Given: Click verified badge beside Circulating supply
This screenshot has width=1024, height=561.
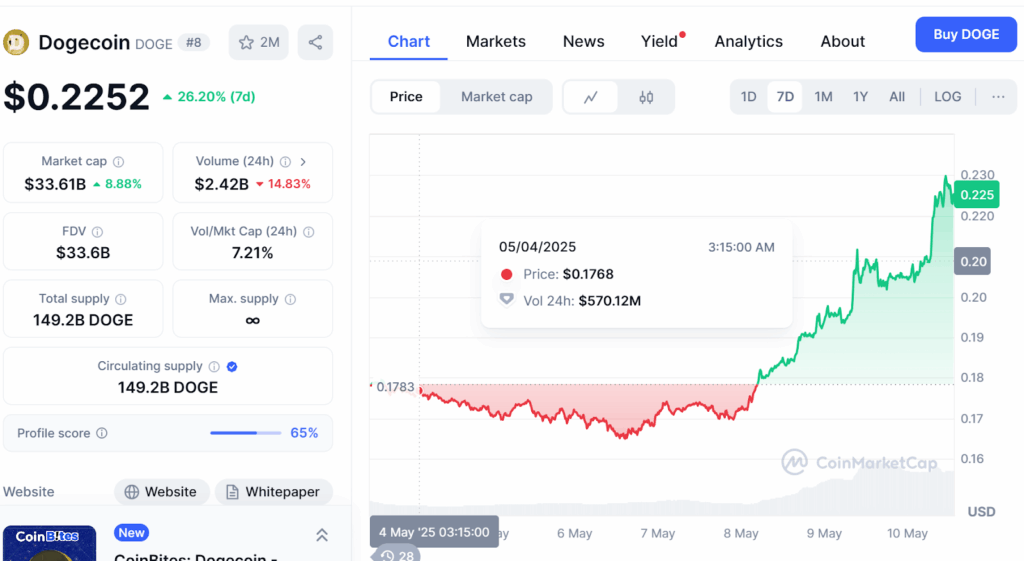Looking at the screenshot, I should (x=232, y=367).
